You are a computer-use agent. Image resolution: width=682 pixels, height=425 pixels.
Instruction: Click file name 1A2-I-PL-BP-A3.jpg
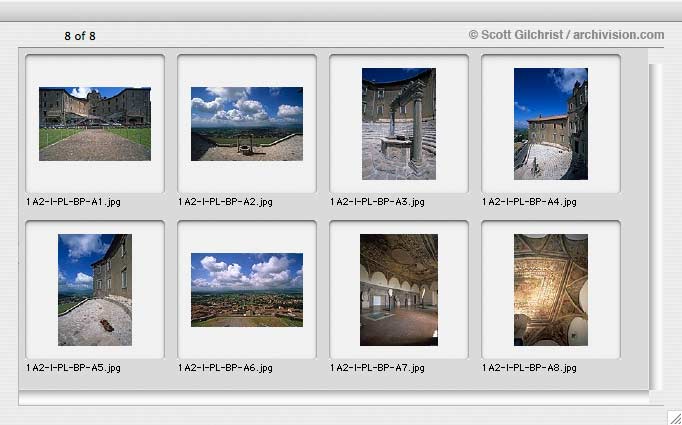tap(377, 202)
